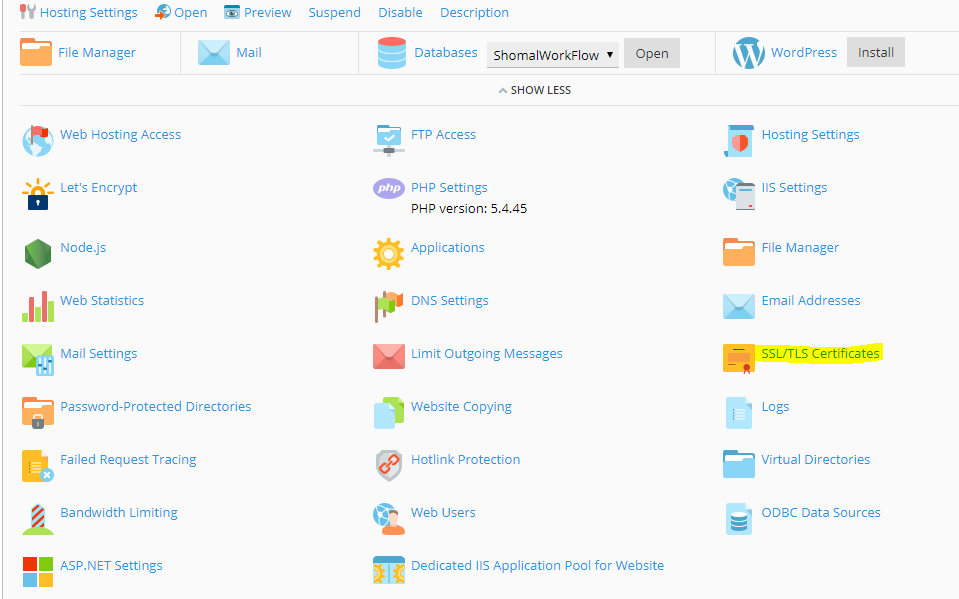Click the Applications gear icon
The width and height of the screenshot is (959, 599).
click(x=388, y=253)
